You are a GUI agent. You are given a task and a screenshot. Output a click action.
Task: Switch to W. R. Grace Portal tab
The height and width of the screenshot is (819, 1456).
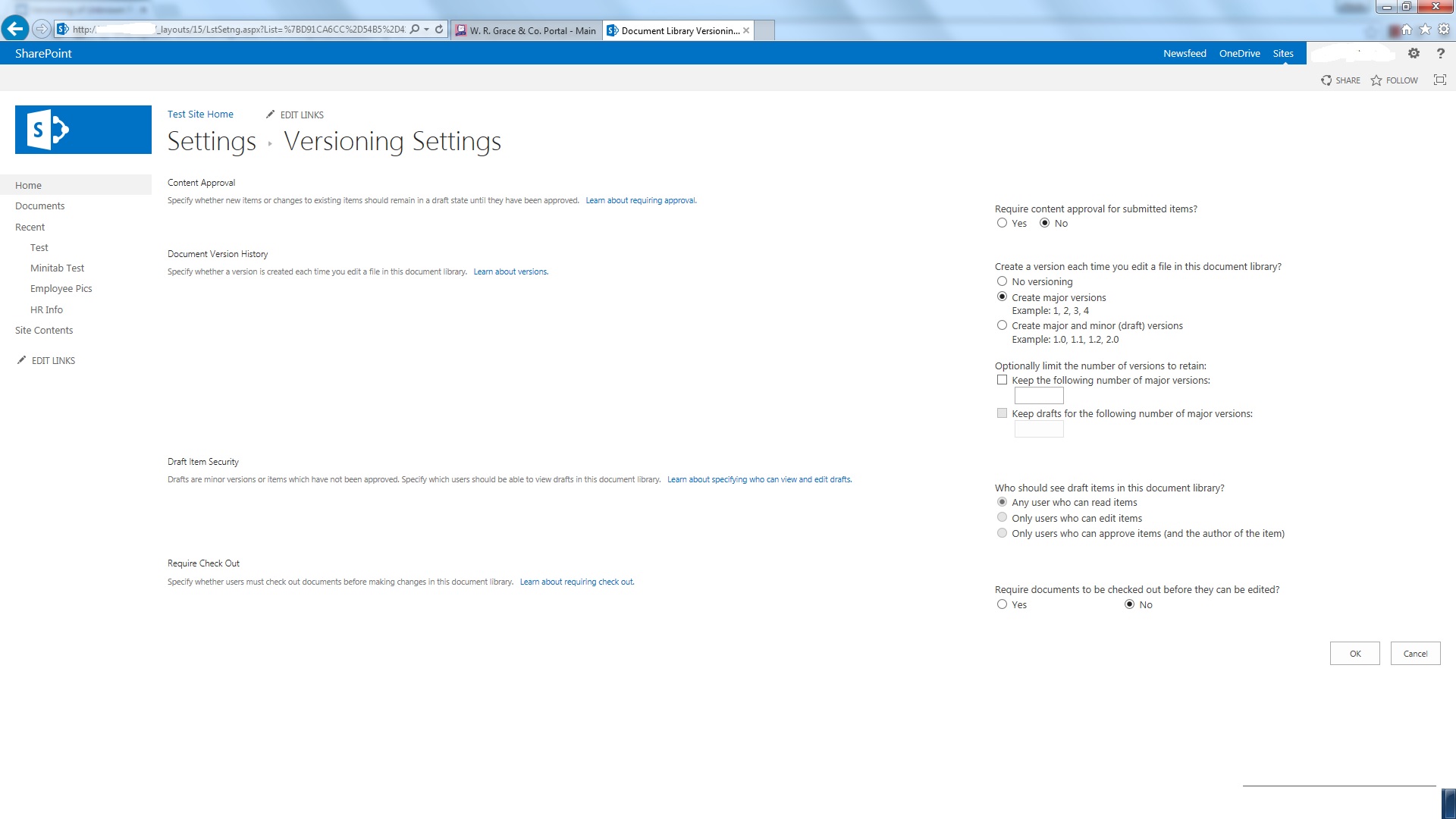(526, 31)
